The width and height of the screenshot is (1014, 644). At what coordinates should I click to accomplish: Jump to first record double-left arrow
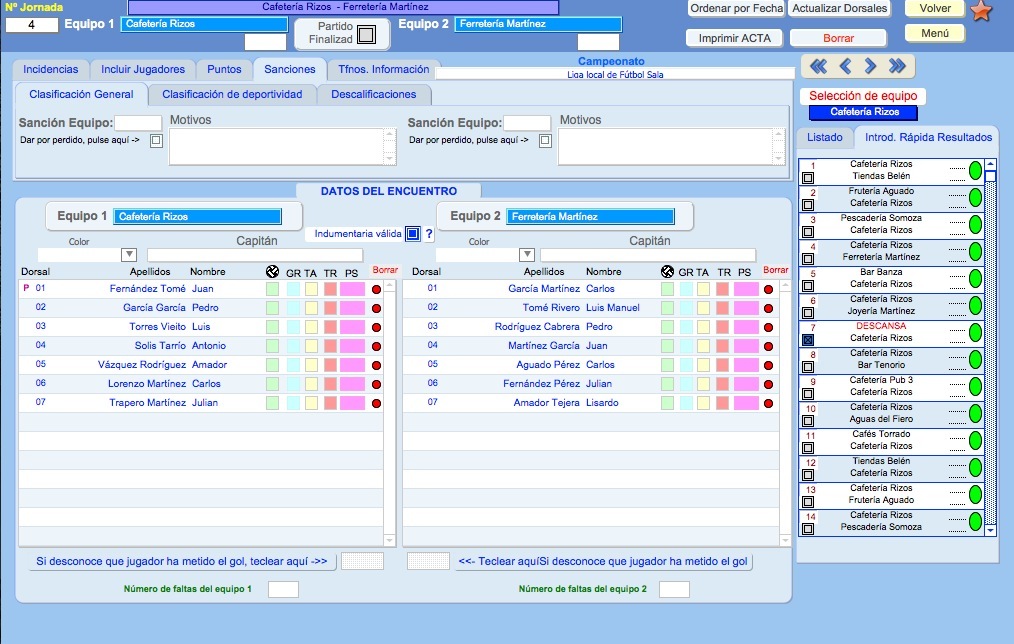click(x=819, y=66)
